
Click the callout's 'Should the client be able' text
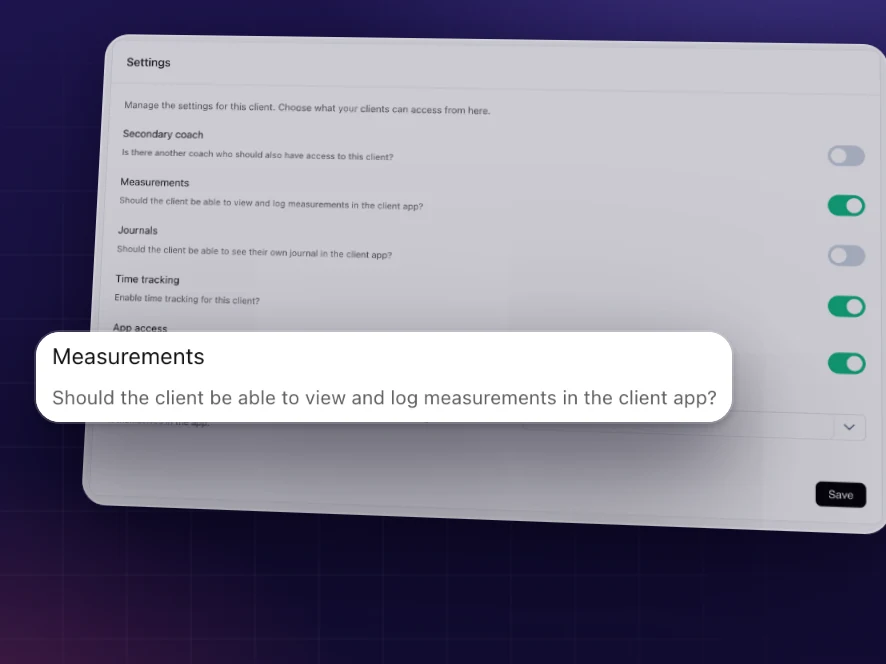click(384, 398)
